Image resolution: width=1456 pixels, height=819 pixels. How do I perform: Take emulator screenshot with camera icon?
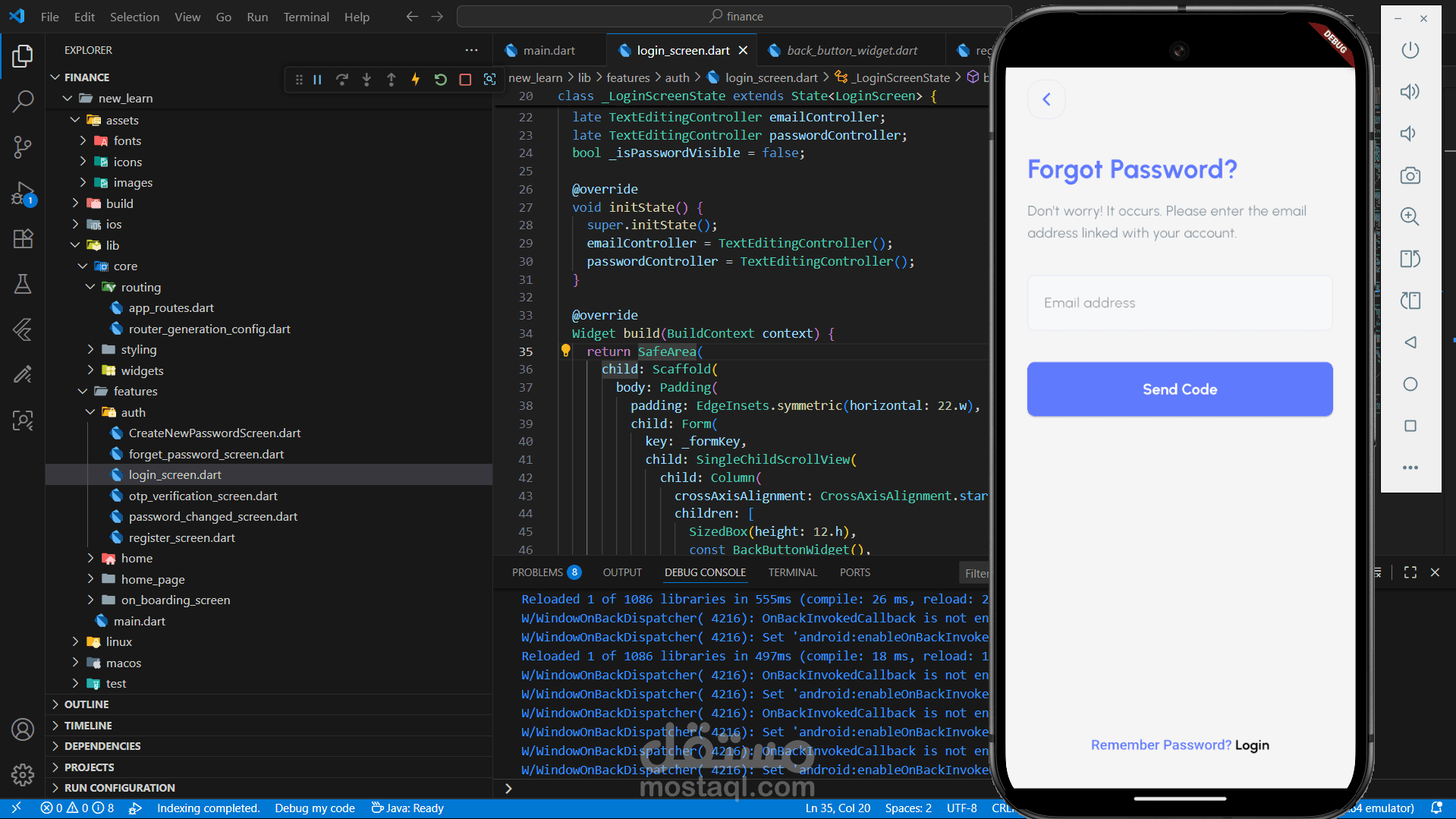[x=1410, y=175]
